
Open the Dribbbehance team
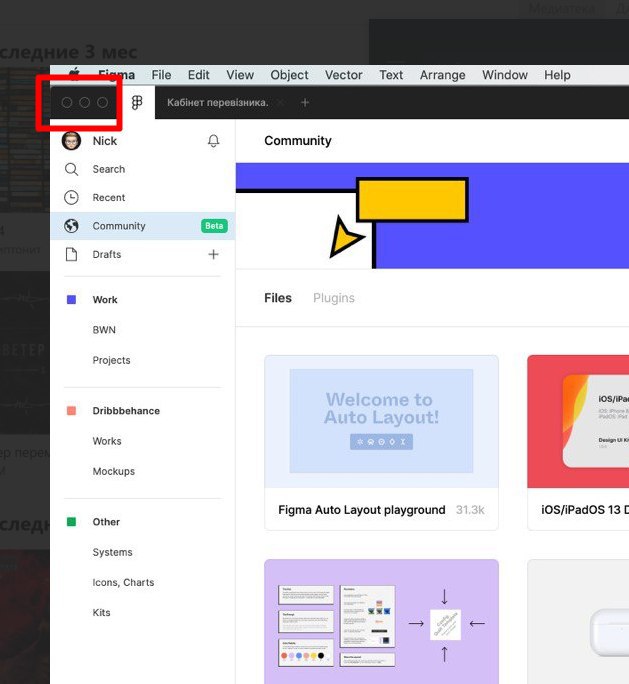[x=126, y=411]
